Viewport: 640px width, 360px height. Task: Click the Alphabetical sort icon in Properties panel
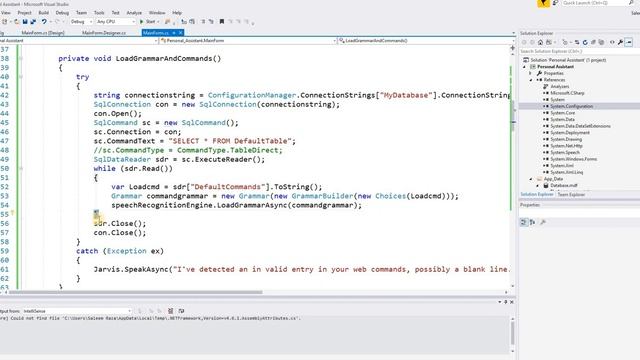533,222
